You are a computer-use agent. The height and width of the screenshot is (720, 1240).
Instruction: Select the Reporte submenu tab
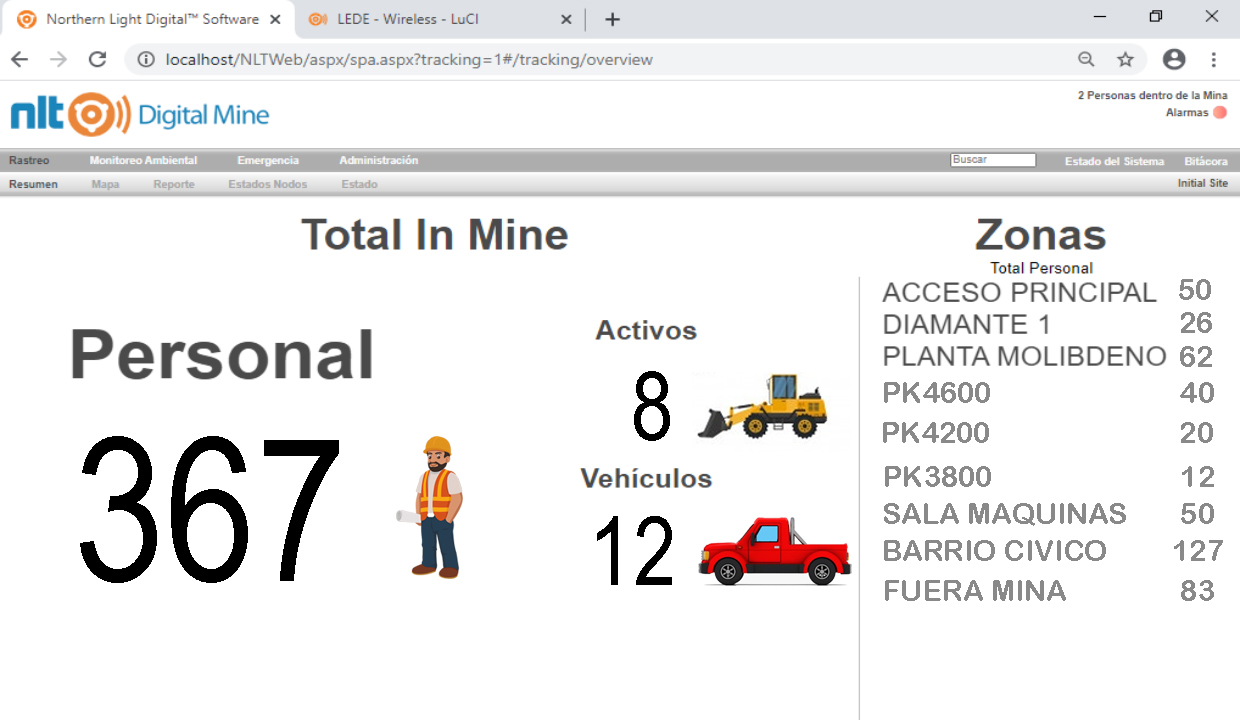[174, 184]
